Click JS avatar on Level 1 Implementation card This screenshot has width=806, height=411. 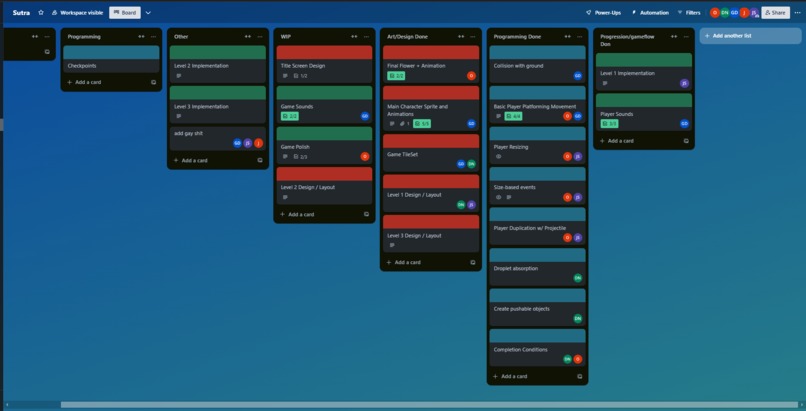pos(684,83)
